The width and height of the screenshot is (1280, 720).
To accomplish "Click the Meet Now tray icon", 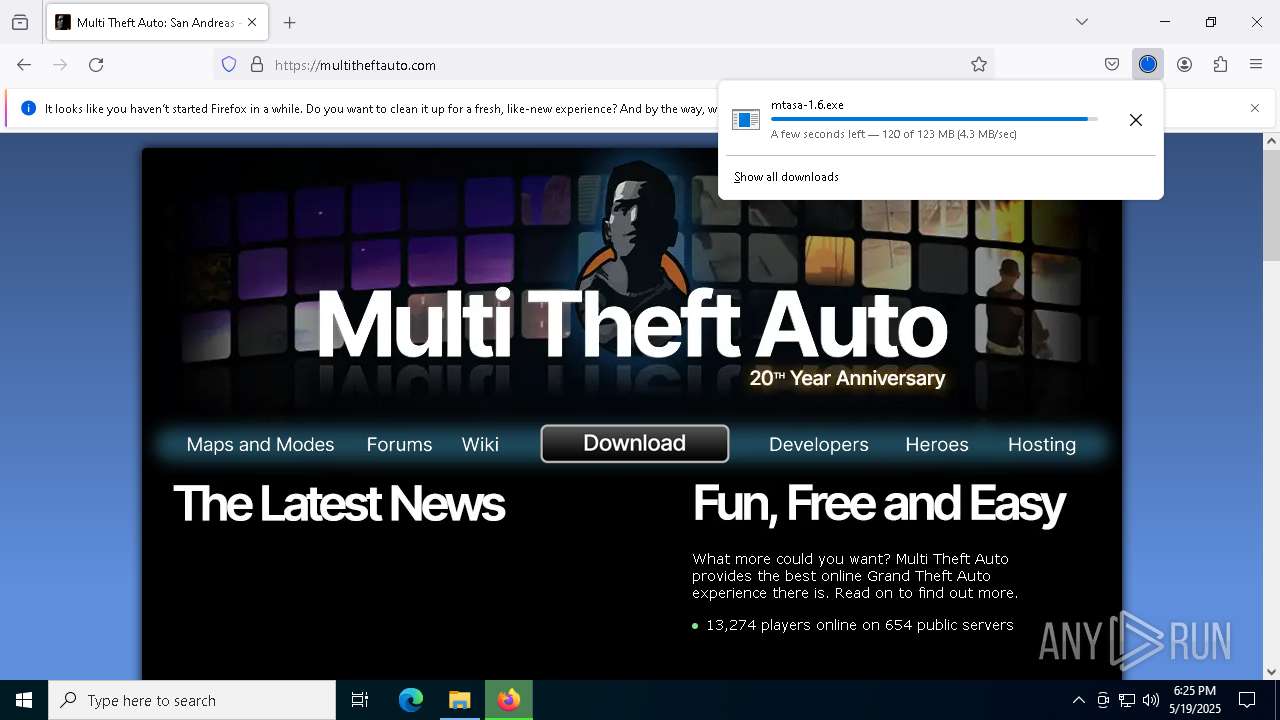I will point(1103,700).
